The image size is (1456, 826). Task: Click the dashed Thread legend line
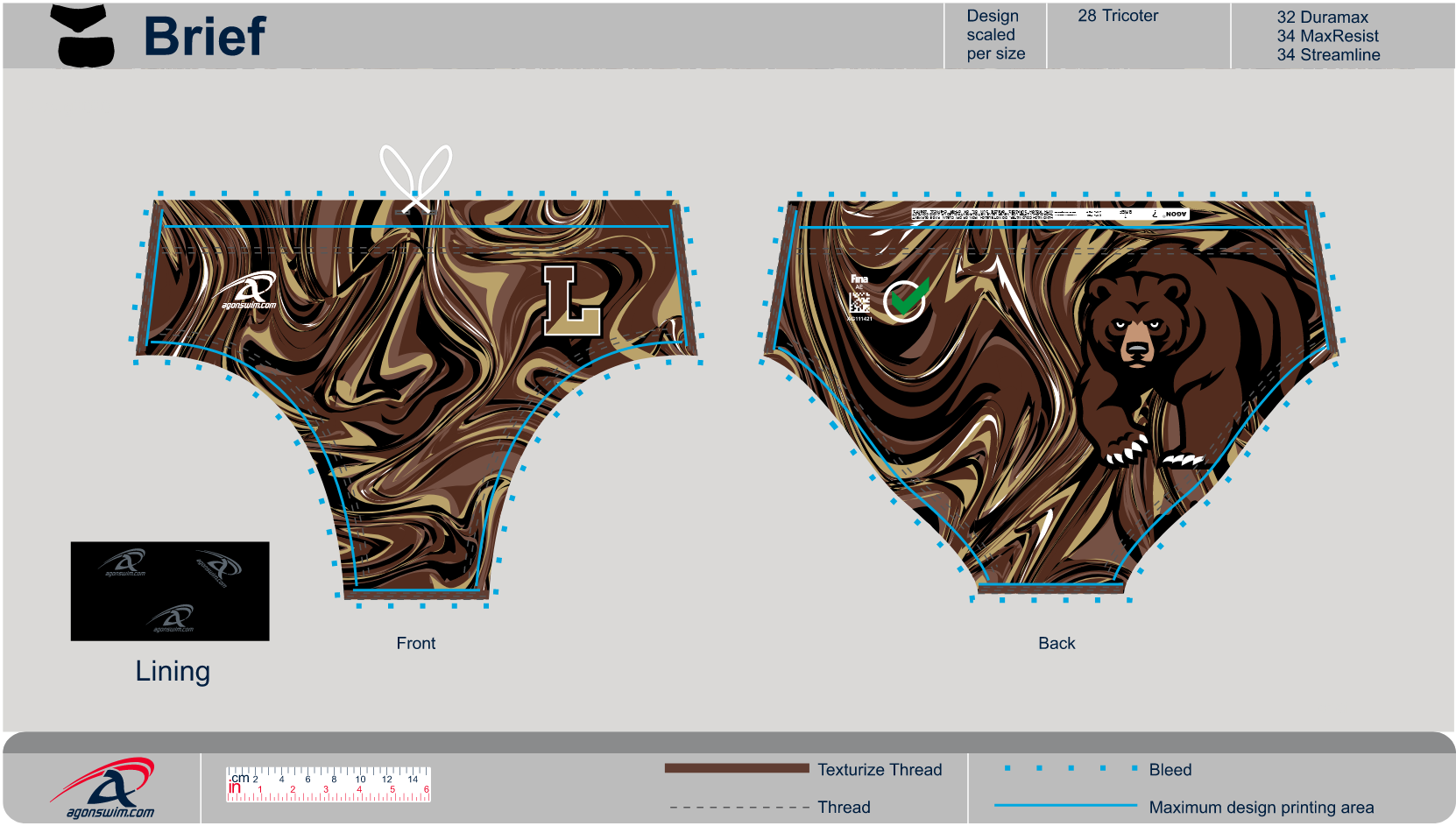tap(739, 808)
